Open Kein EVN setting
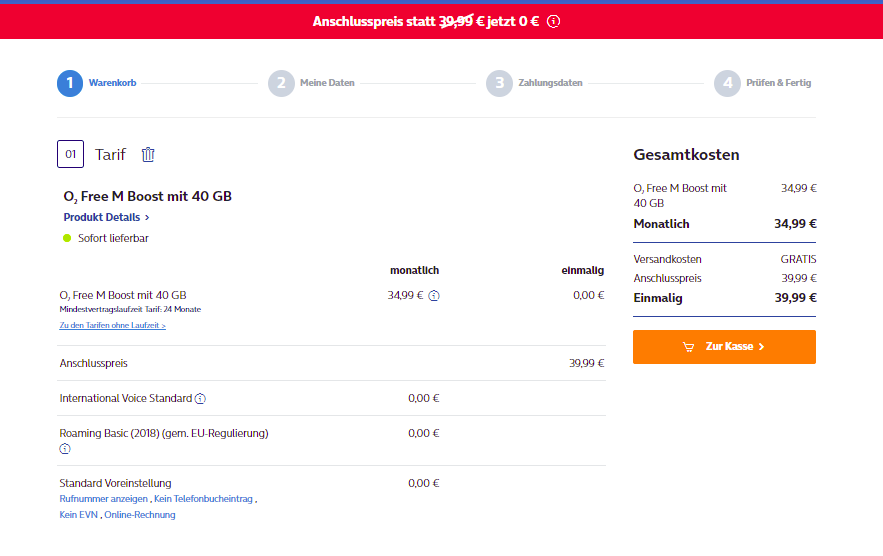 point(79,515)
